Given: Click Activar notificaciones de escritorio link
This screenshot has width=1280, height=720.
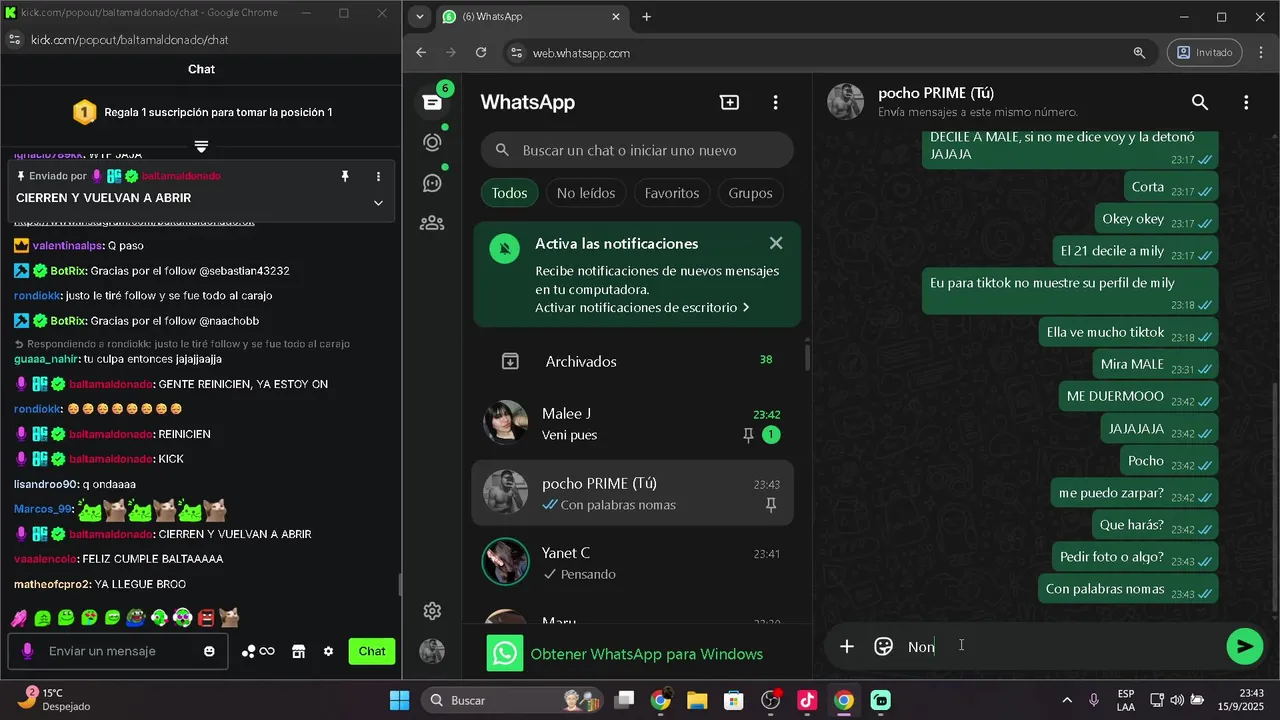Looking at the screenshot, I should (x=642, y=308).
